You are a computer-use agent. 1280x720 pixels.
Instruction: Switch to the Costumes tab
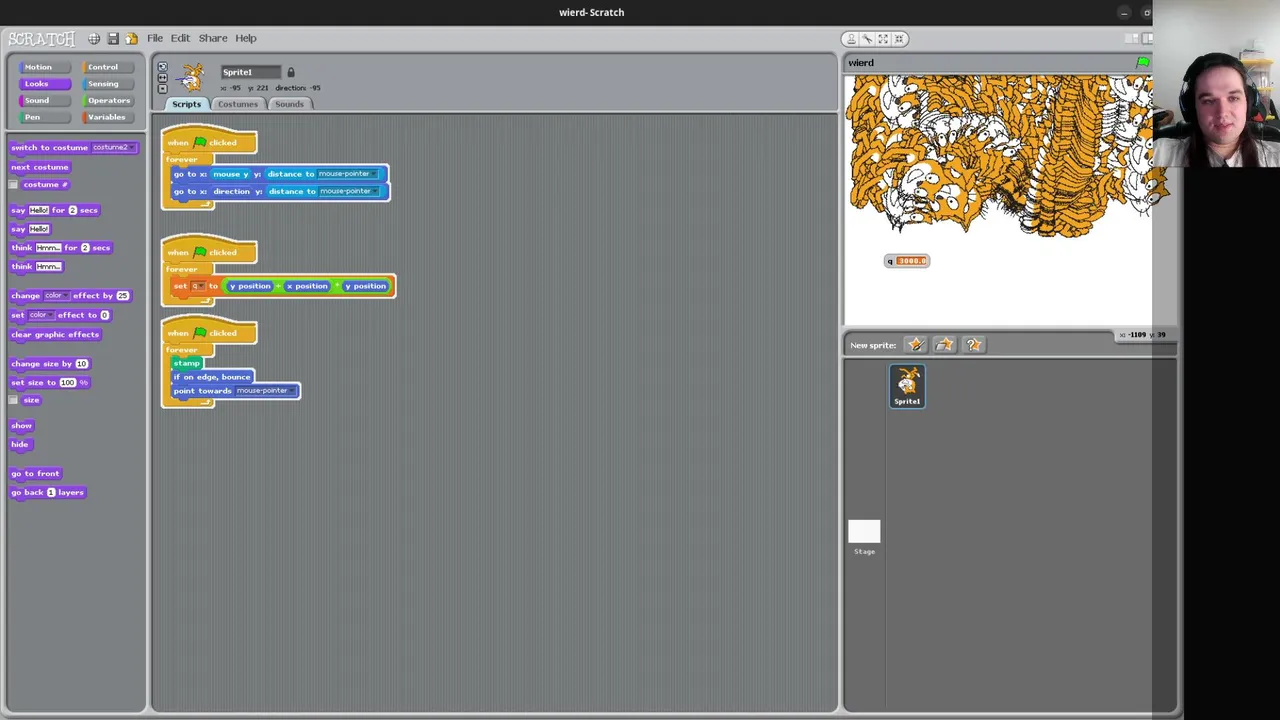(238, 104)
